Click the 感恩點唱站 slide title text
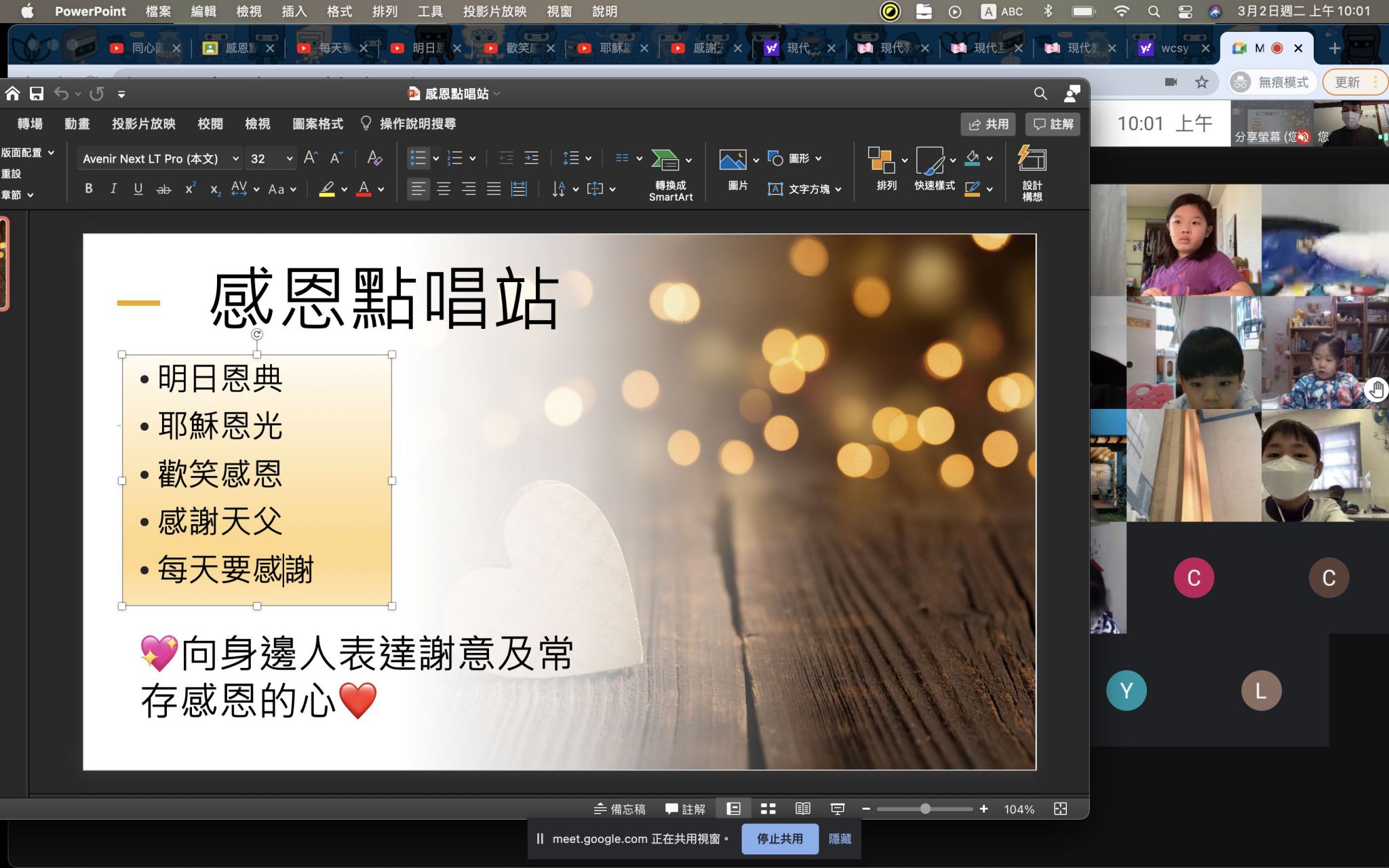1389x868 pixels. tap(385, 298)
